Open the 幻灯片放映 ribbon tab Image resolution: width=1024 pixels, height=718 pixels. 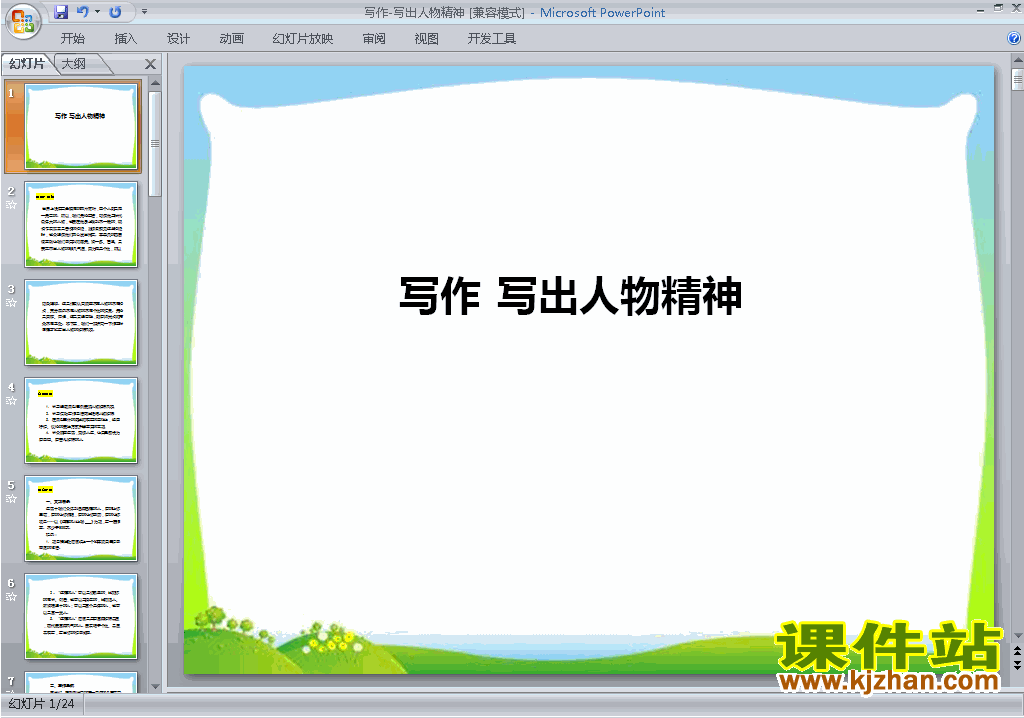point(303,39)
